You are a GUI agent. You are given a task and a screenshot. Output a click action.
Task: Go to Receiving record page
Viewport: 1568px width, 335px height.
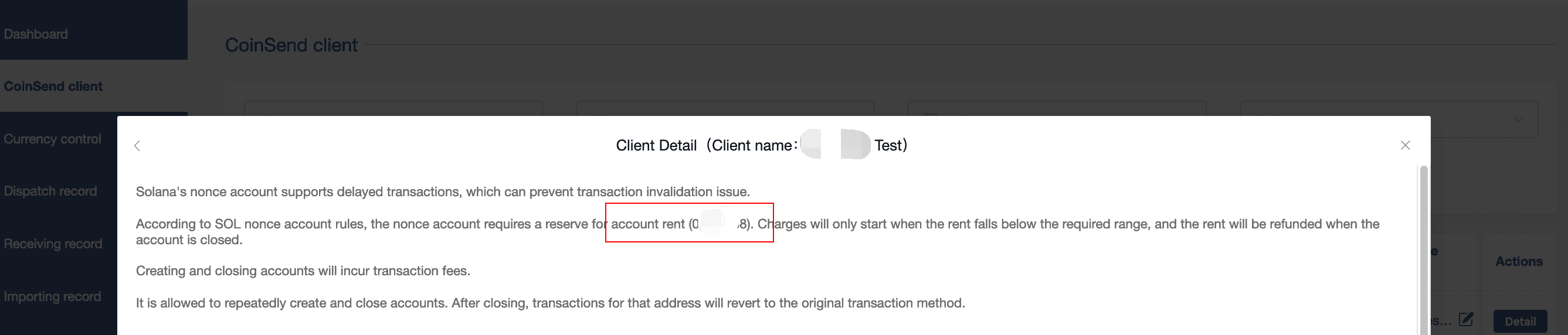(53, 244)
